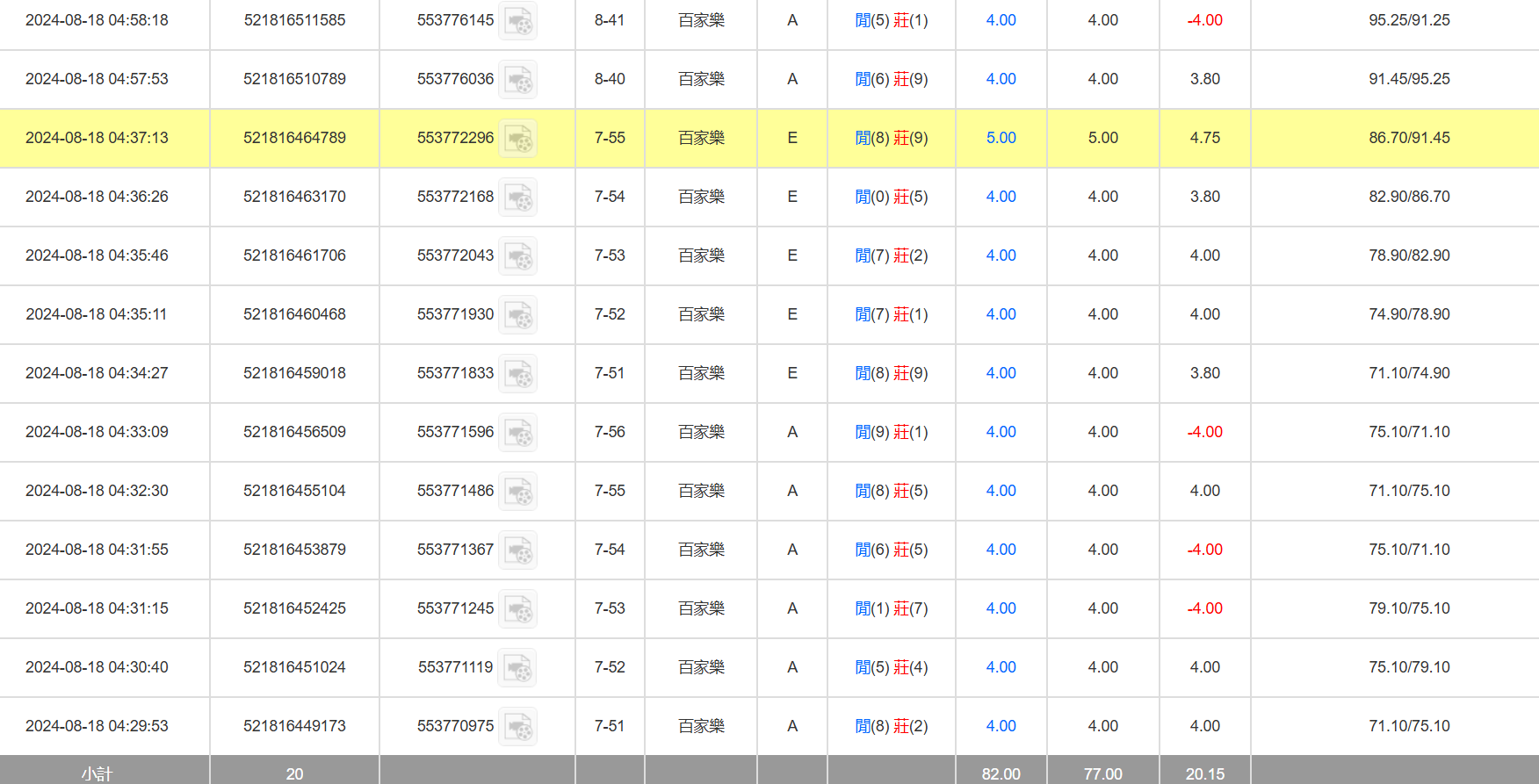Open the replay icon for bet 553770975
This screenshot has width=1539, height=784.
[x=517, y=726]
